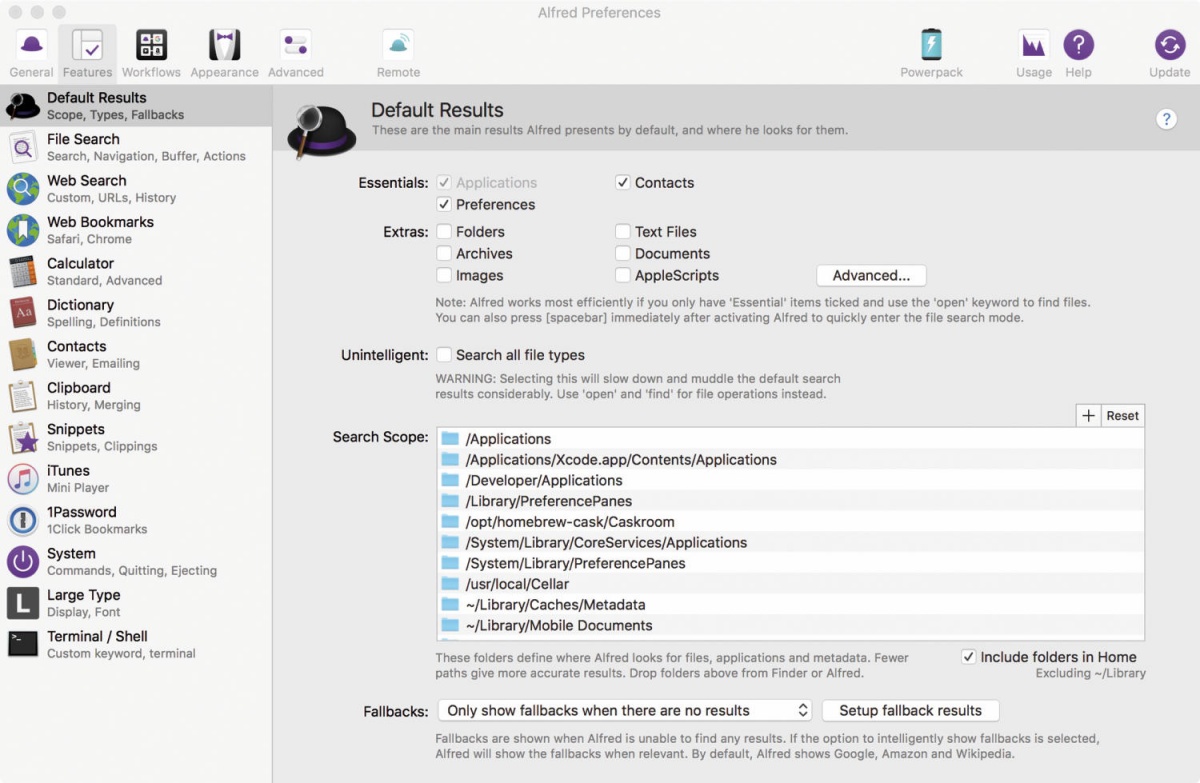Select System commands settings
1200x783 pixels.
[x=136, y=562]
